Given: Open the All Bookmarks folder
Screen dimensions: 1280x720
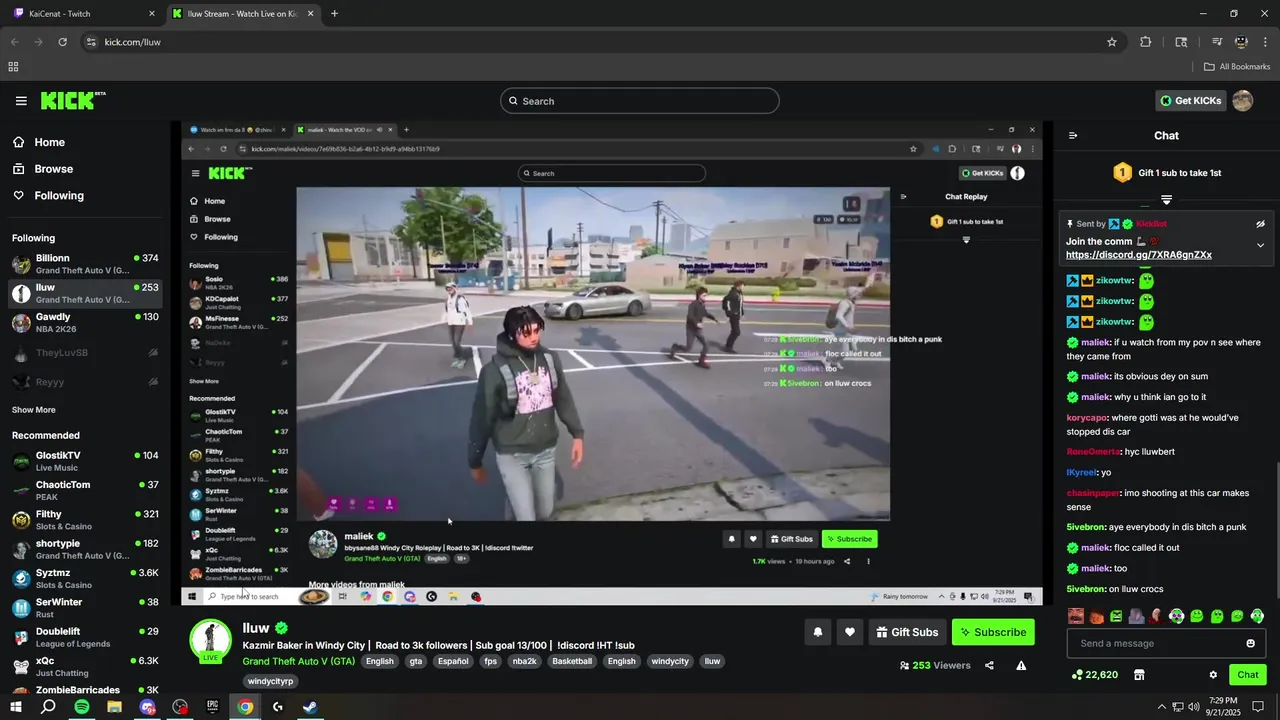Looking at the screenshot, I should [x=1237, y=67].
